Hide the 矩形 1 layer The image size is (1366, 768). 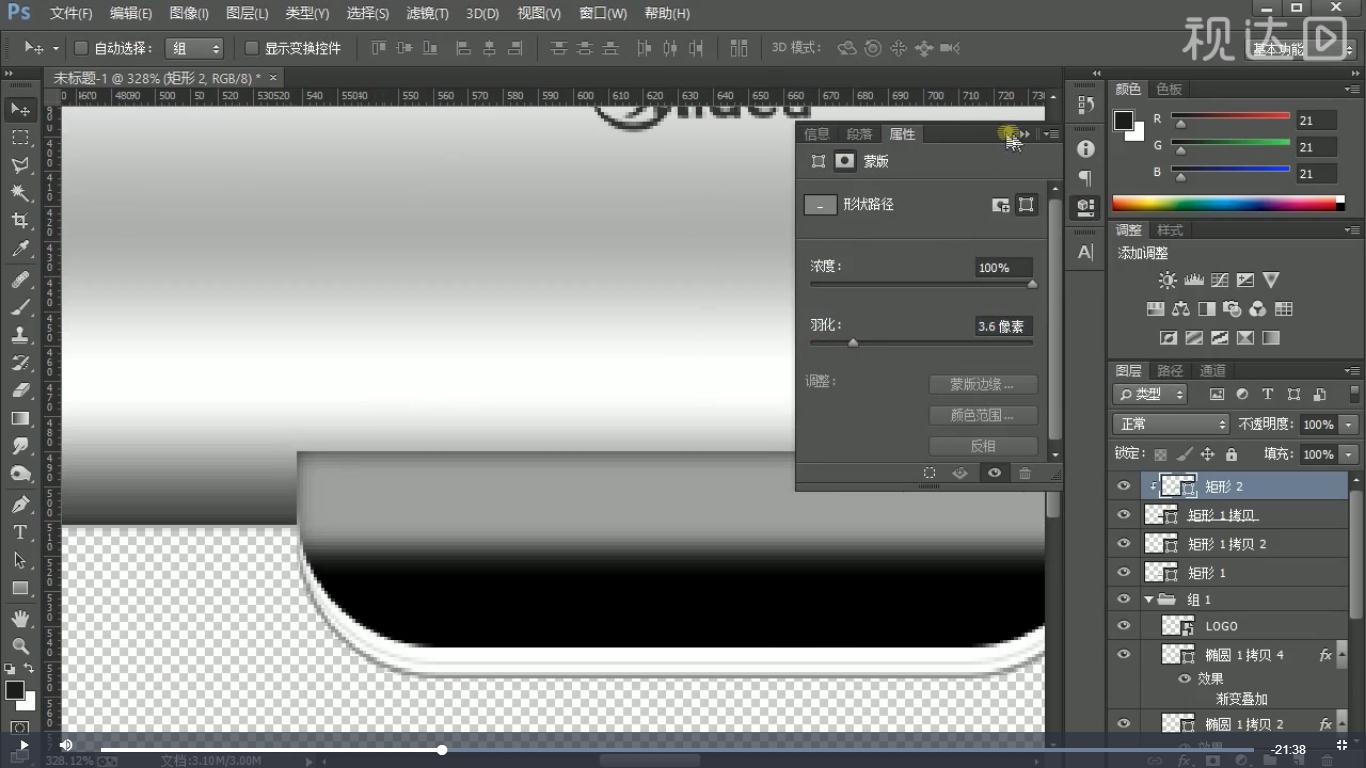pyautogui.click(x=1124, y=572)
